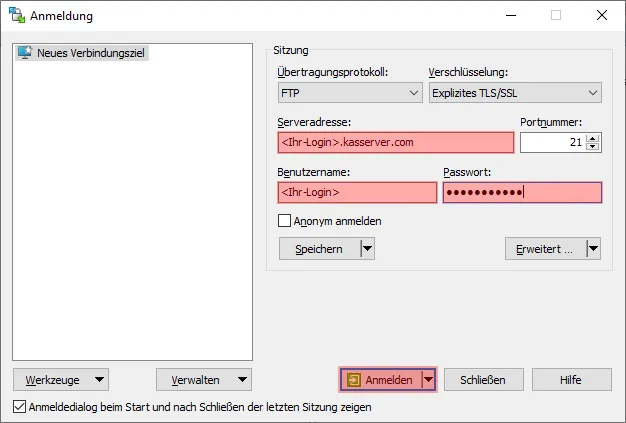Click the Serveradresse input field
The width and height of the screenshot is (626, 423).
tap(396, 142)
